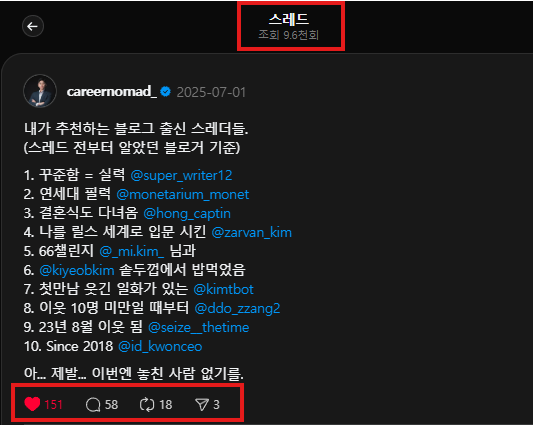The height and width of the screenshot is (425, 533).
Task: Click the blue verified badge
Action: pos(166,91)
